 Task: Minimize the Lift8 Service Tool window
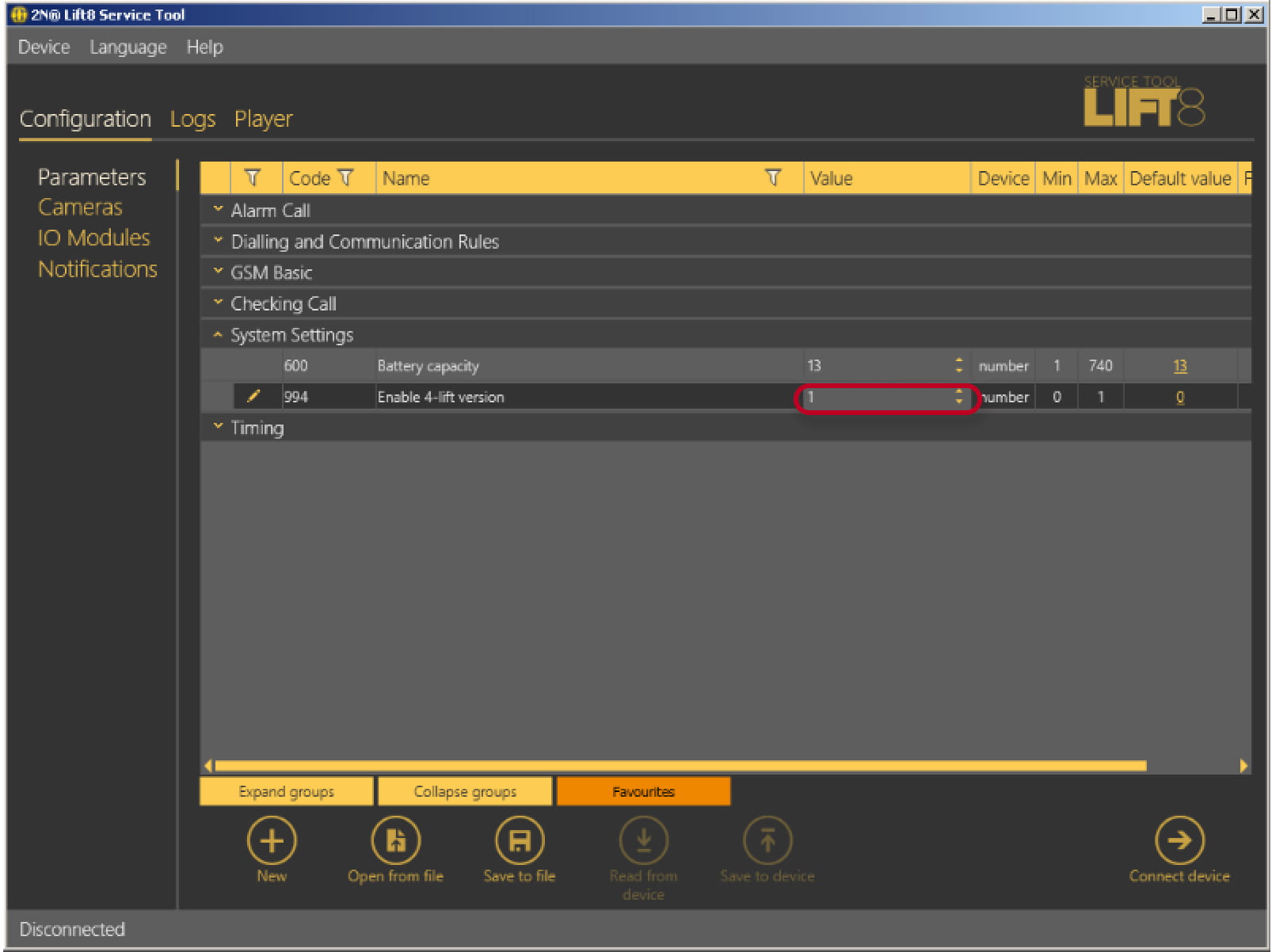point(1211,14)
